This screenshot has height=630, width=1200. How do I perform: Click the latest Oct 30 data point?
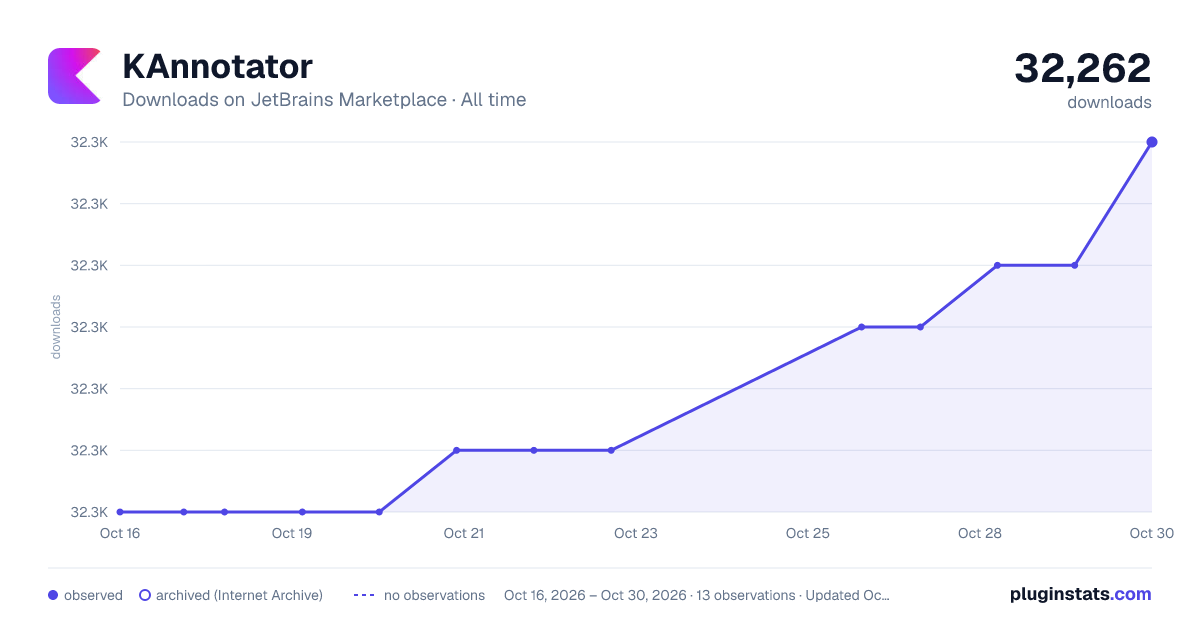(1152, 142)
